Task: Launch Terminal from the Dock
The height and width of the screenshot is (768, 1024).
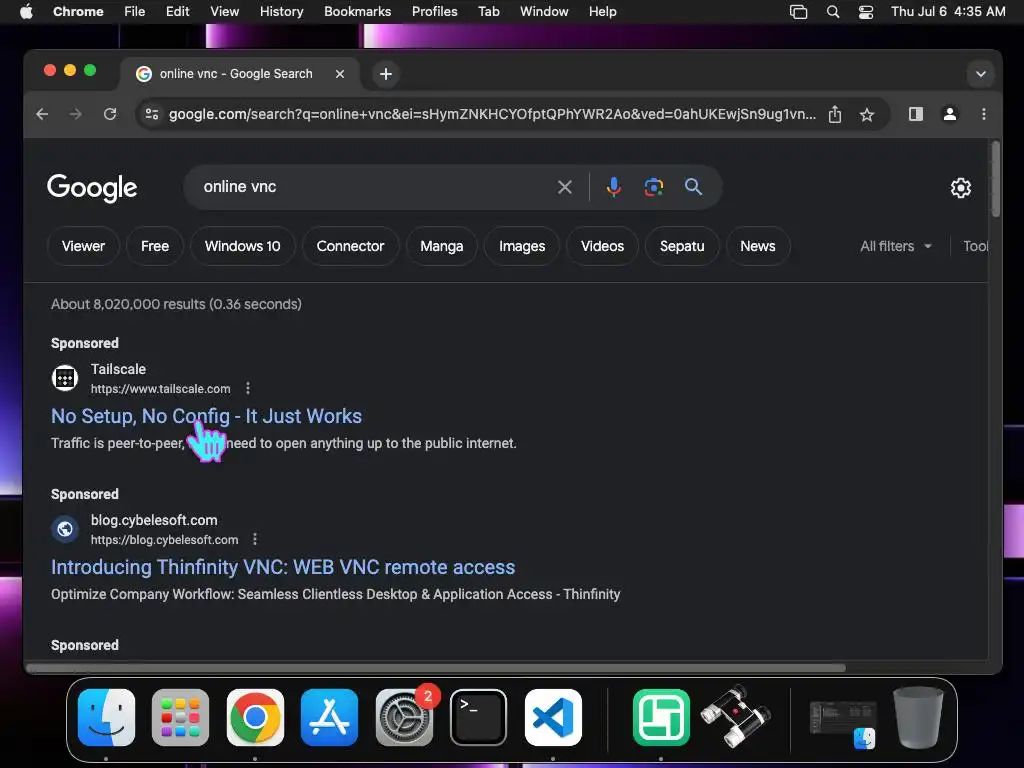Action: pos(478,717)
